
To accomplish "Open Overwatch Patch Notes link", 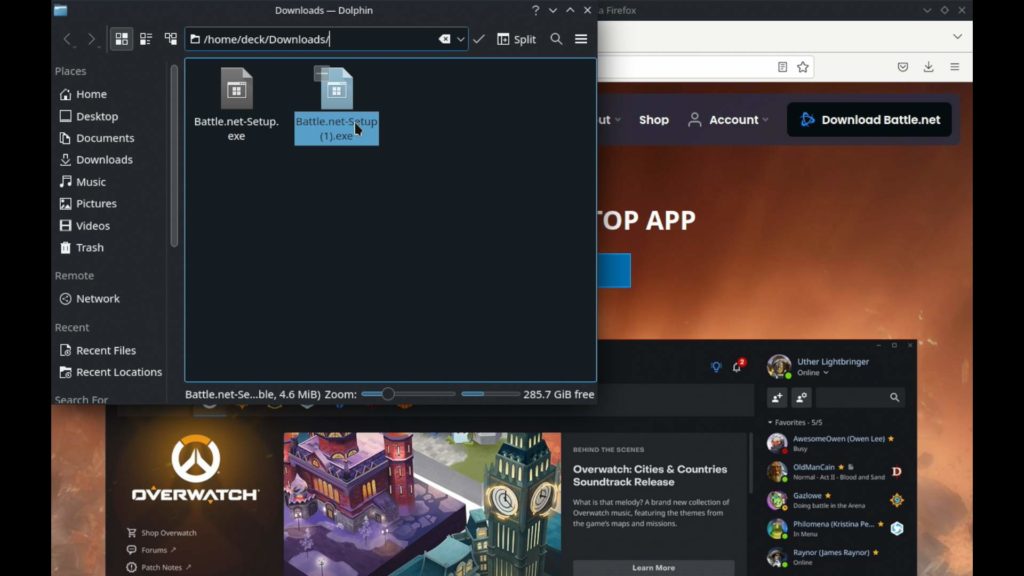I will pyautogui.click(x=159, y=567).
